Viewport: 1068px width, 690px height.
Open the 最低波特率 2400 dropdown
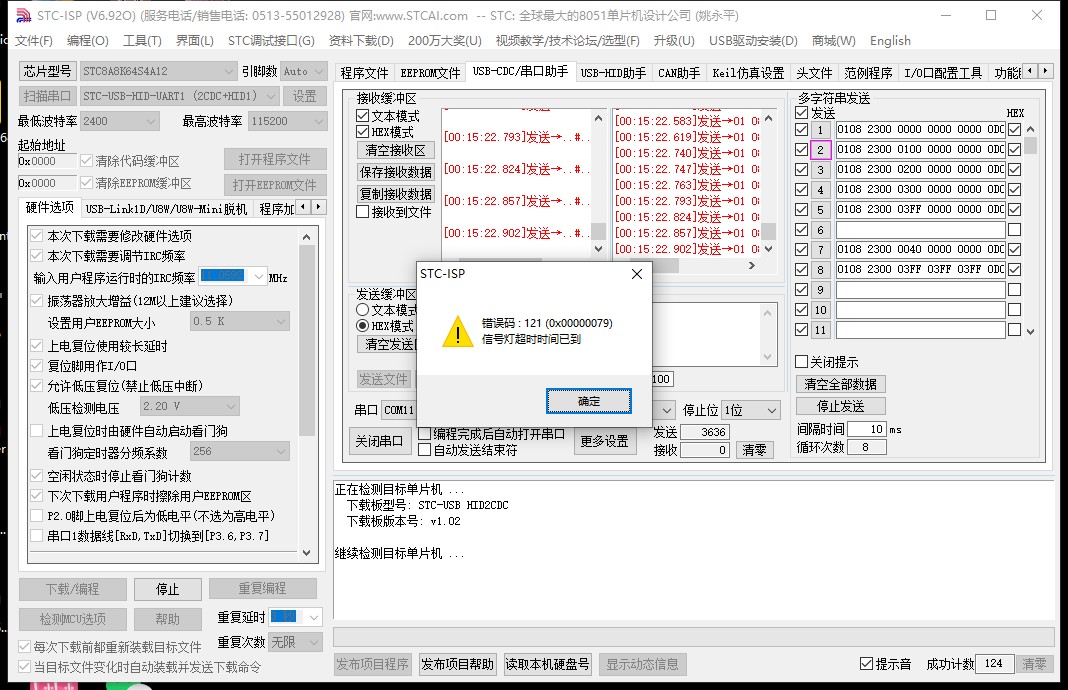(151, 121)
